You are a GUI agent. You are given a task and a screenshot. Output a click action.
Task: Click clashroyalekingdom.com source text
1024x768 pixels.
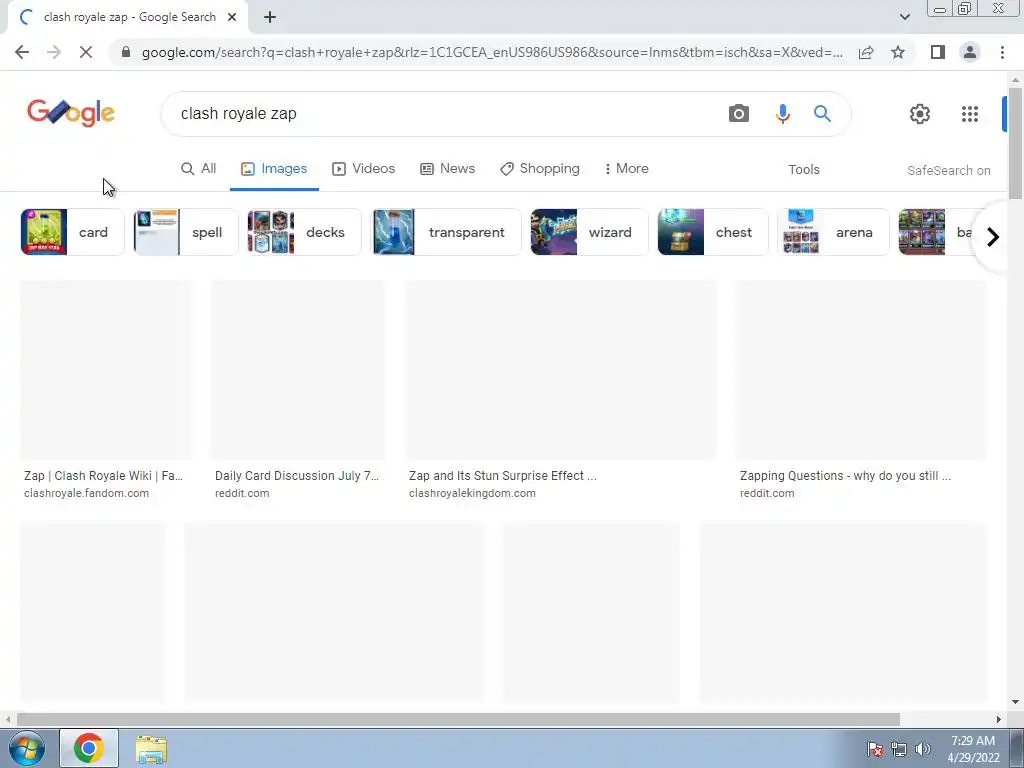pyautogui.click(x=472, y=493)
